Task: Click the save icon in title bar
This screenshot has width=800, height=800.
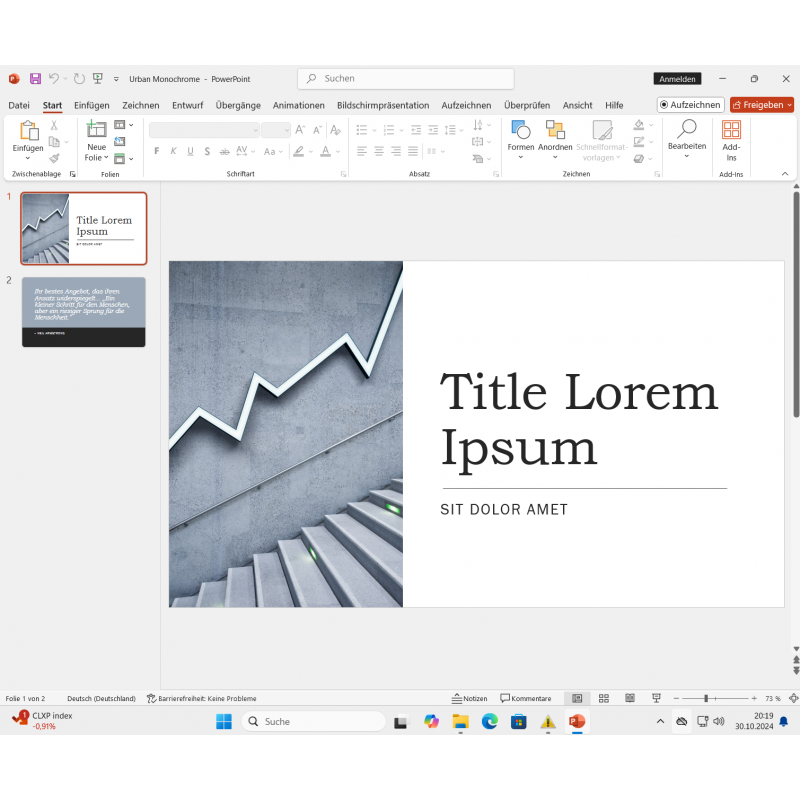Action: coord(35,79)
